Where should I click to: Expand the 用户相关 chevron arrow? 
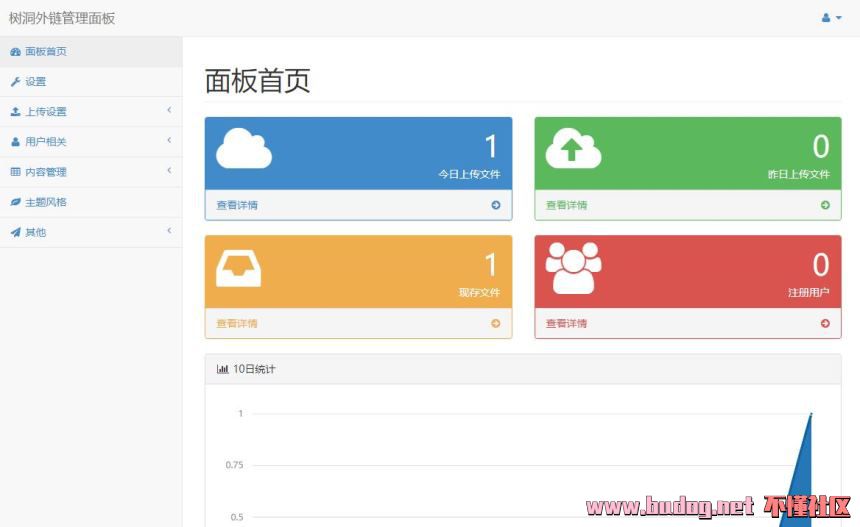pyautogui.click(x=169, y=140)
